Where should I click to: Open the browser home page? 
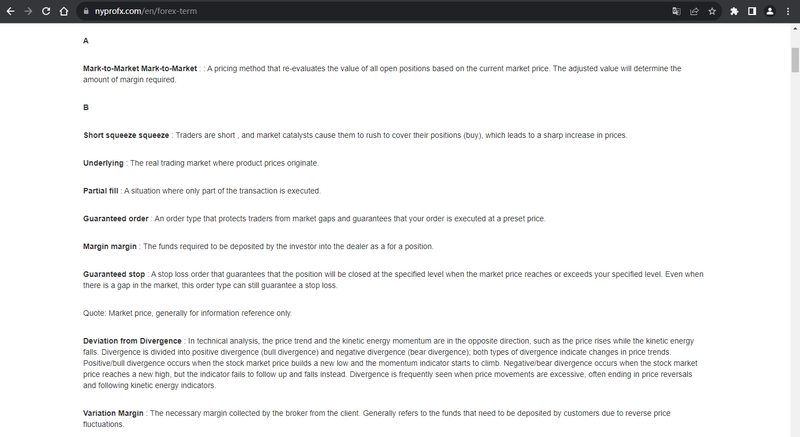(x=64, y=11)
